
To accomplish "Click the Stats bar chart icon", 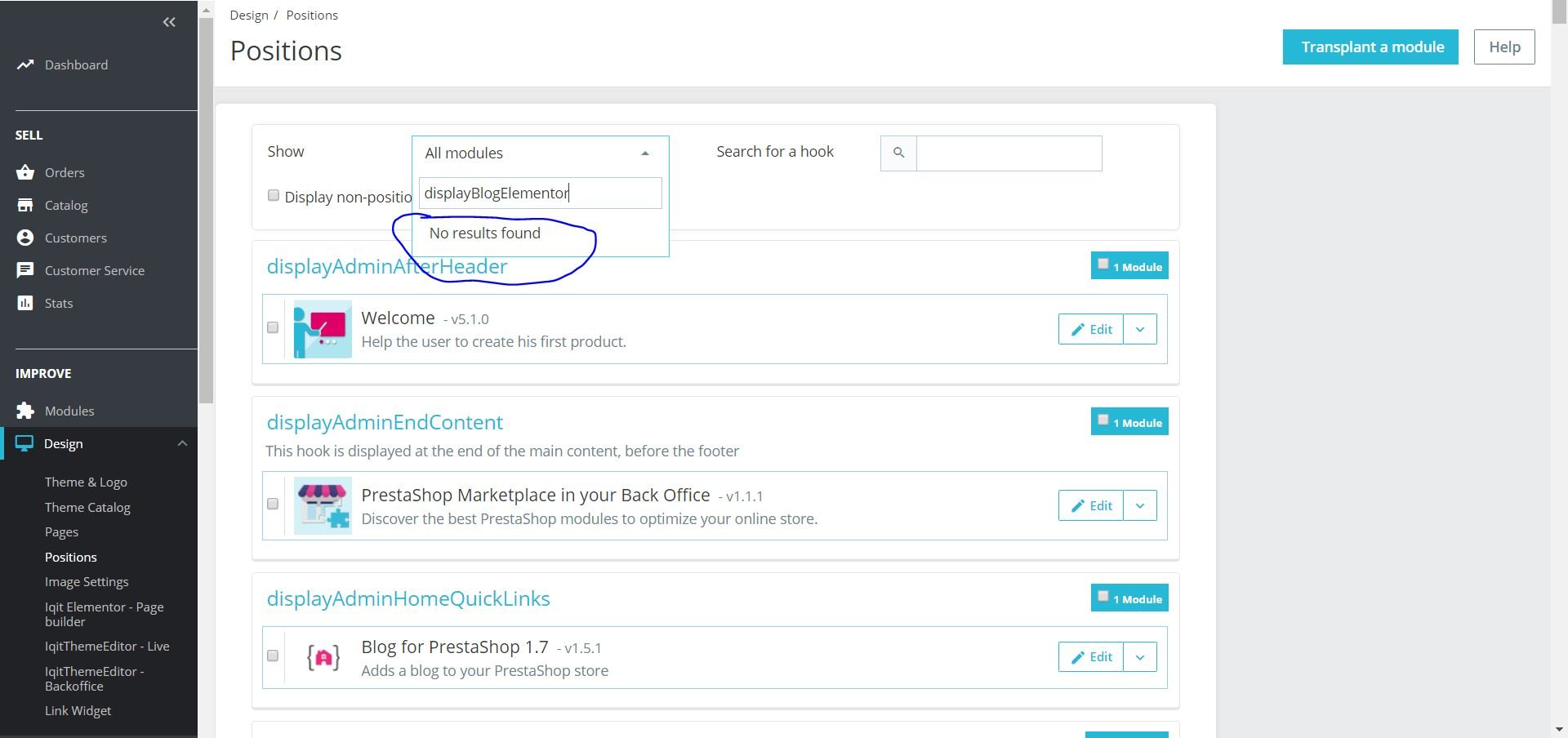I will 25,303.
